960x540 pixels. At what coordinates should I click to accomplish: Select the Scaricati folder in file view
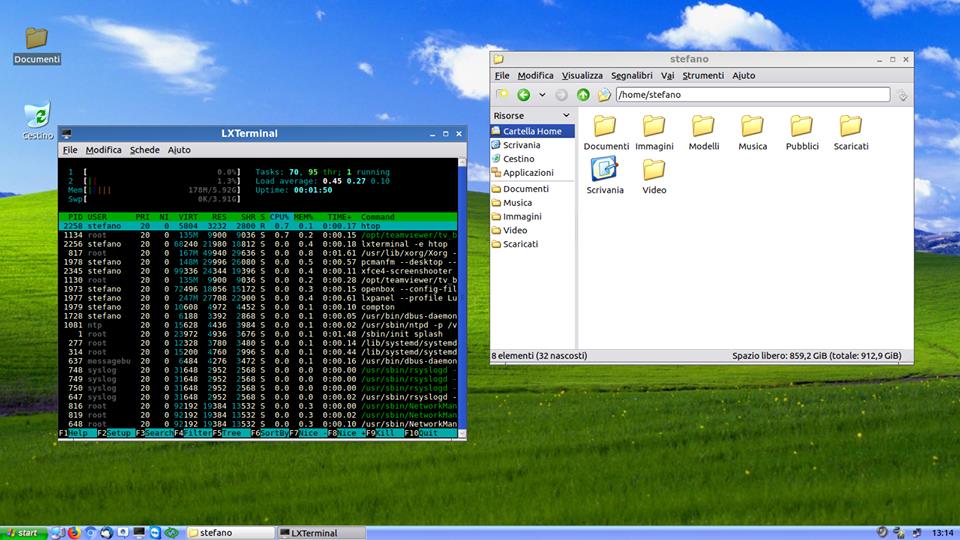click(851, 133)
